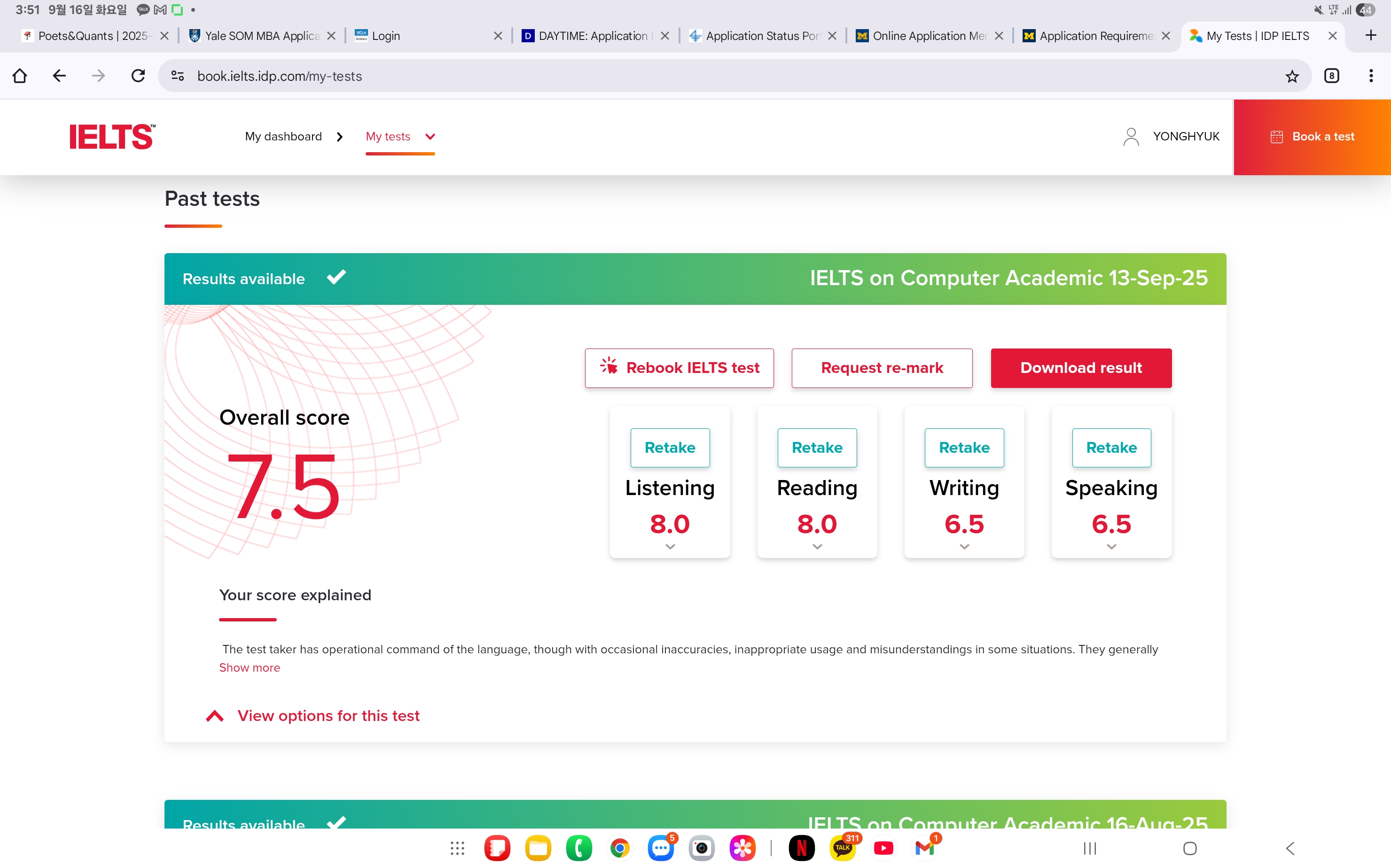
Task: Show more of the score explanation
Action: tap(249, 667)
